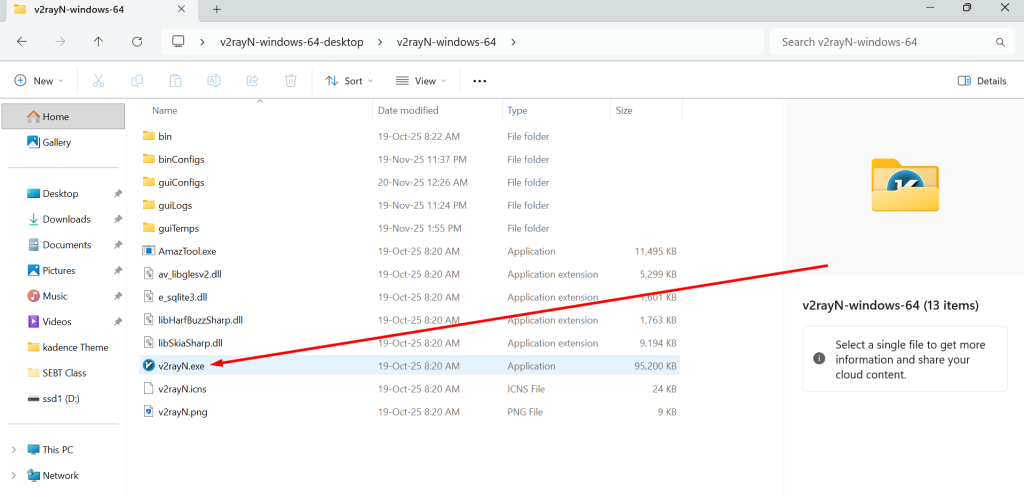Expand chevron right of the PC icon
1024x497 pixels.
tap(203, 42)
